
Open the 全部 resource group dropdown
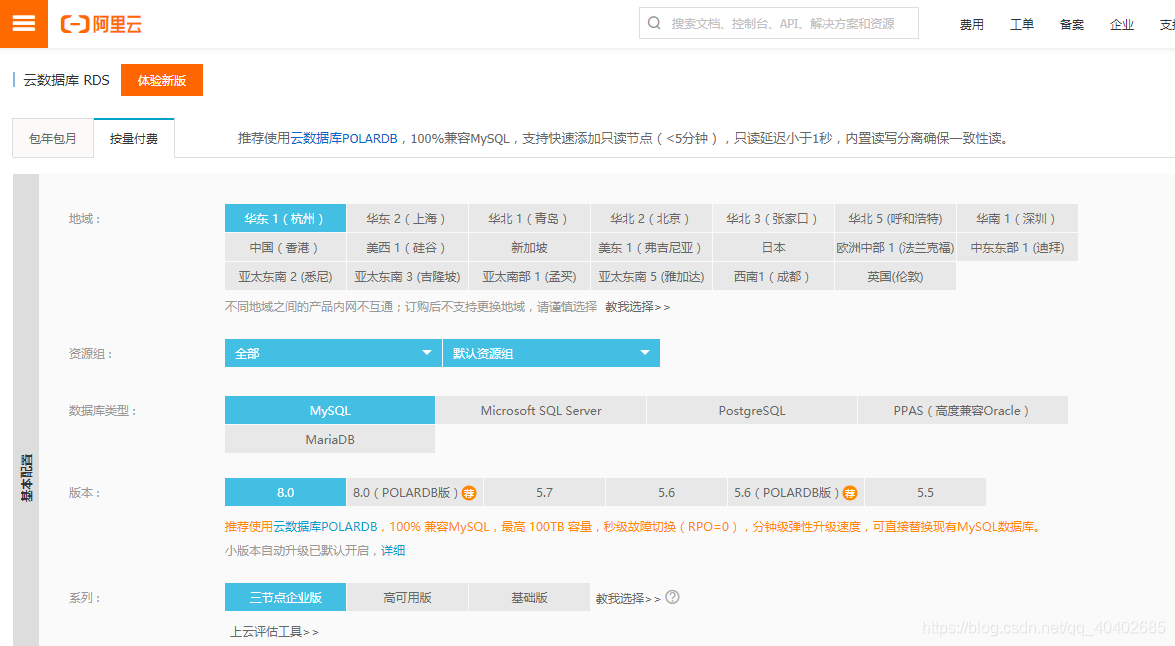[333, 353]
